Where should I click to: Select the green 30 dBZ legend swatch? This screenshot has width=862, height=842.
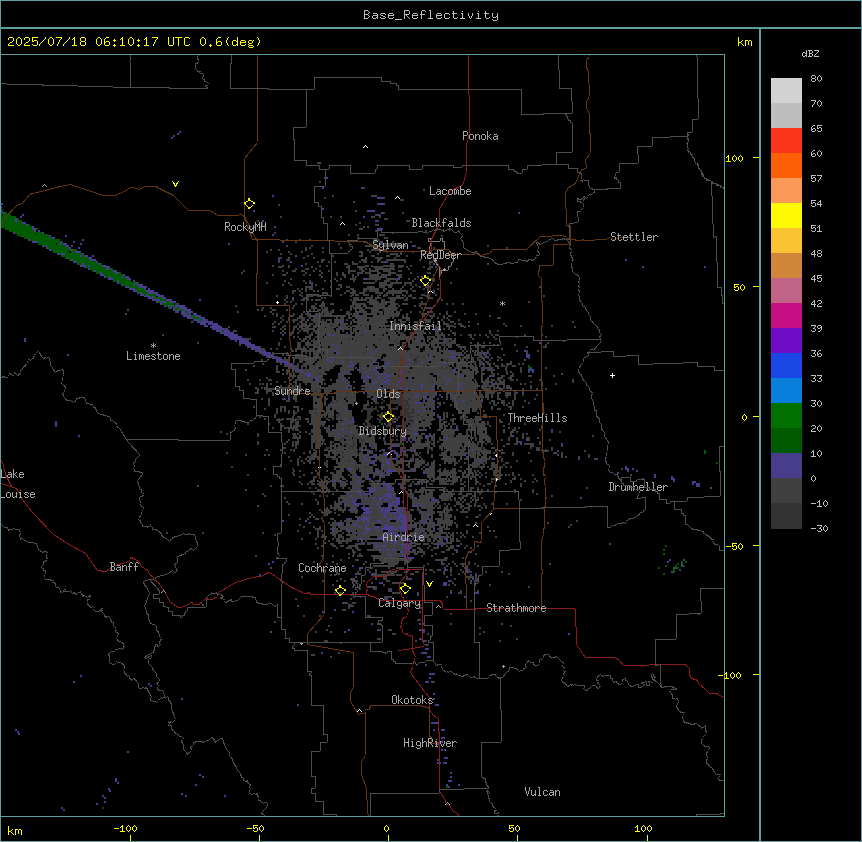(x=786, y=416)
